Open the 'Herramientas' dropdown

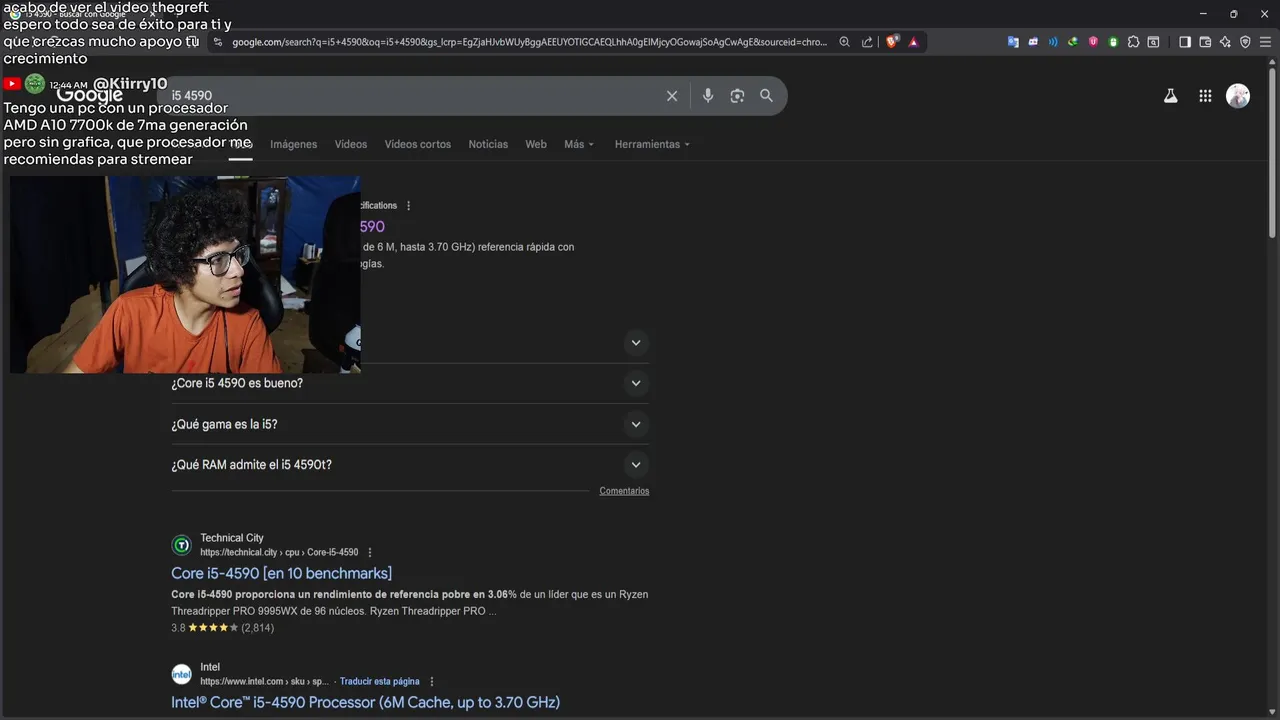click(x=652, y=144)
